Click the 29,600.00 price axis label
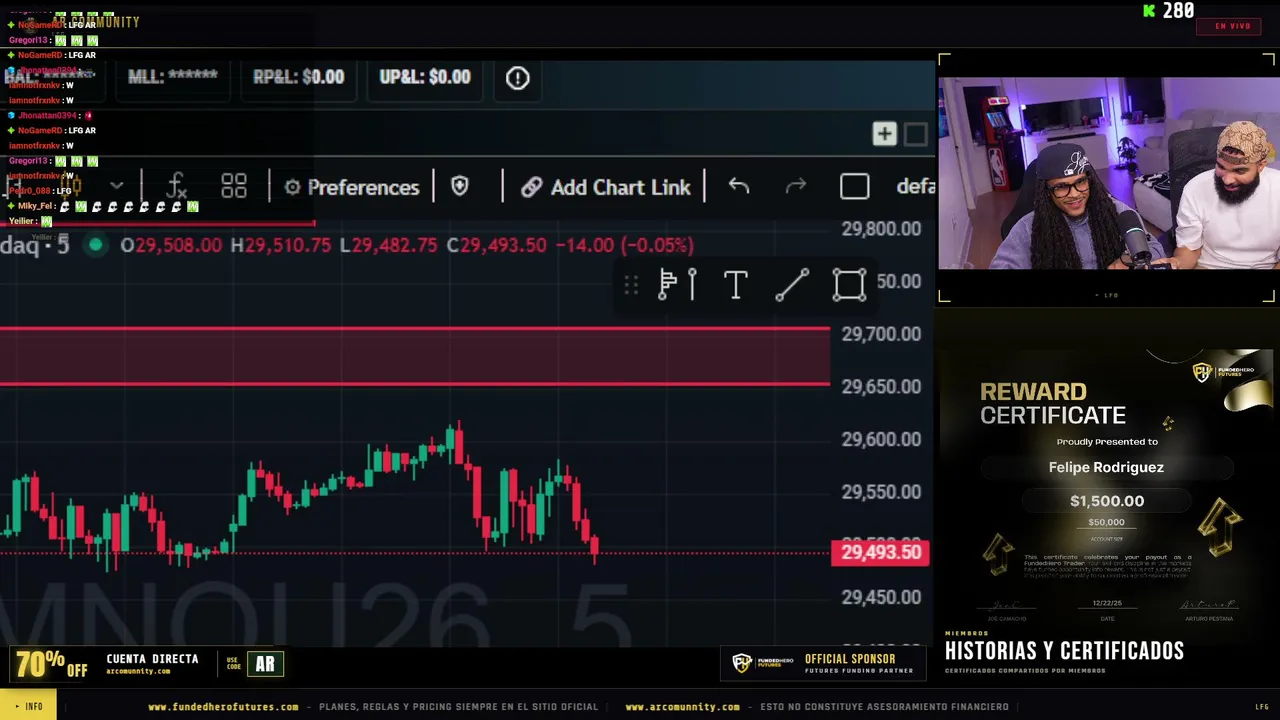1280x720 pixels. point(881,439)
